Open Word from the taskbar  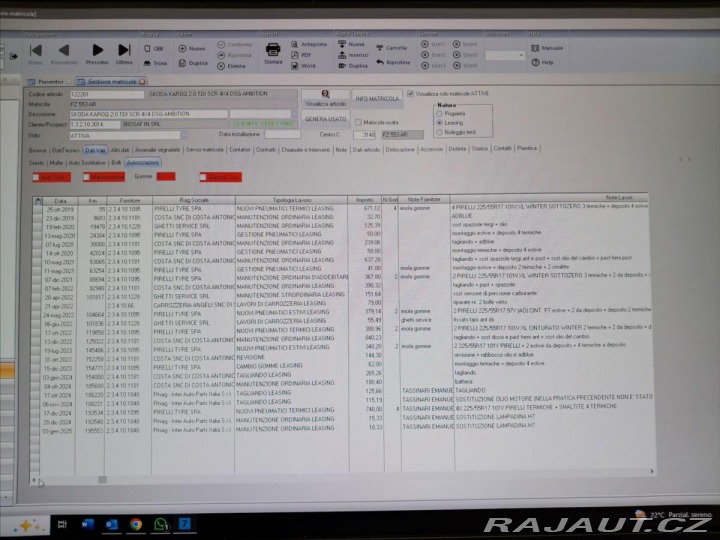pos(87,523)
